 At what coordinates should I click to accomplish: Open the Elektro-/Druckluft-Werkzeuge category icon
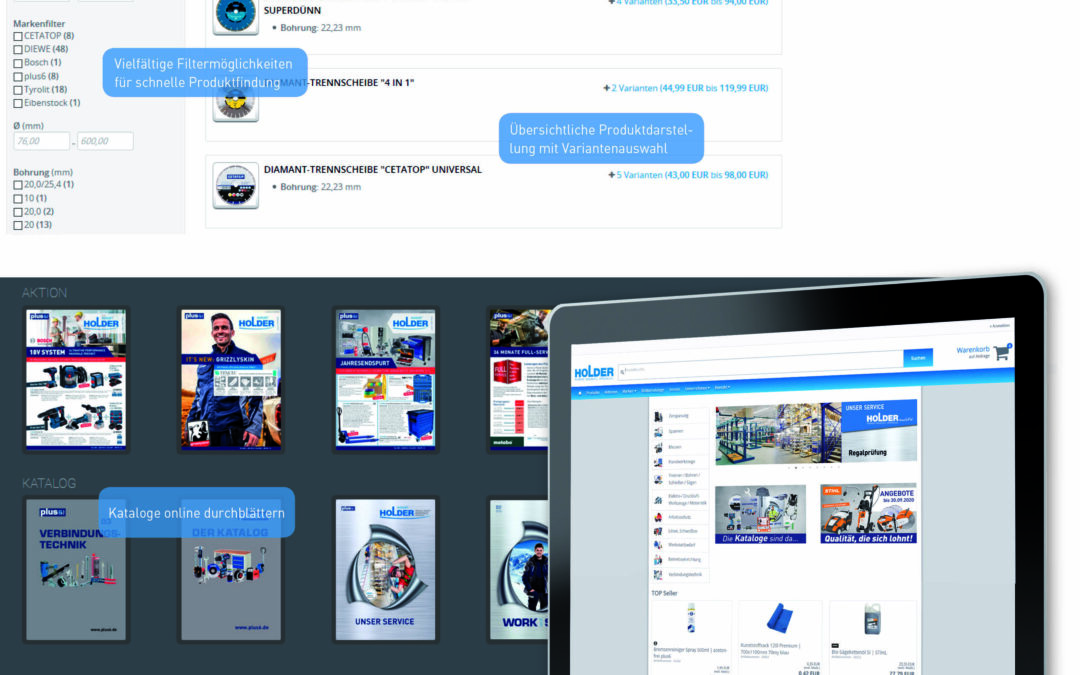click(658, 500)
